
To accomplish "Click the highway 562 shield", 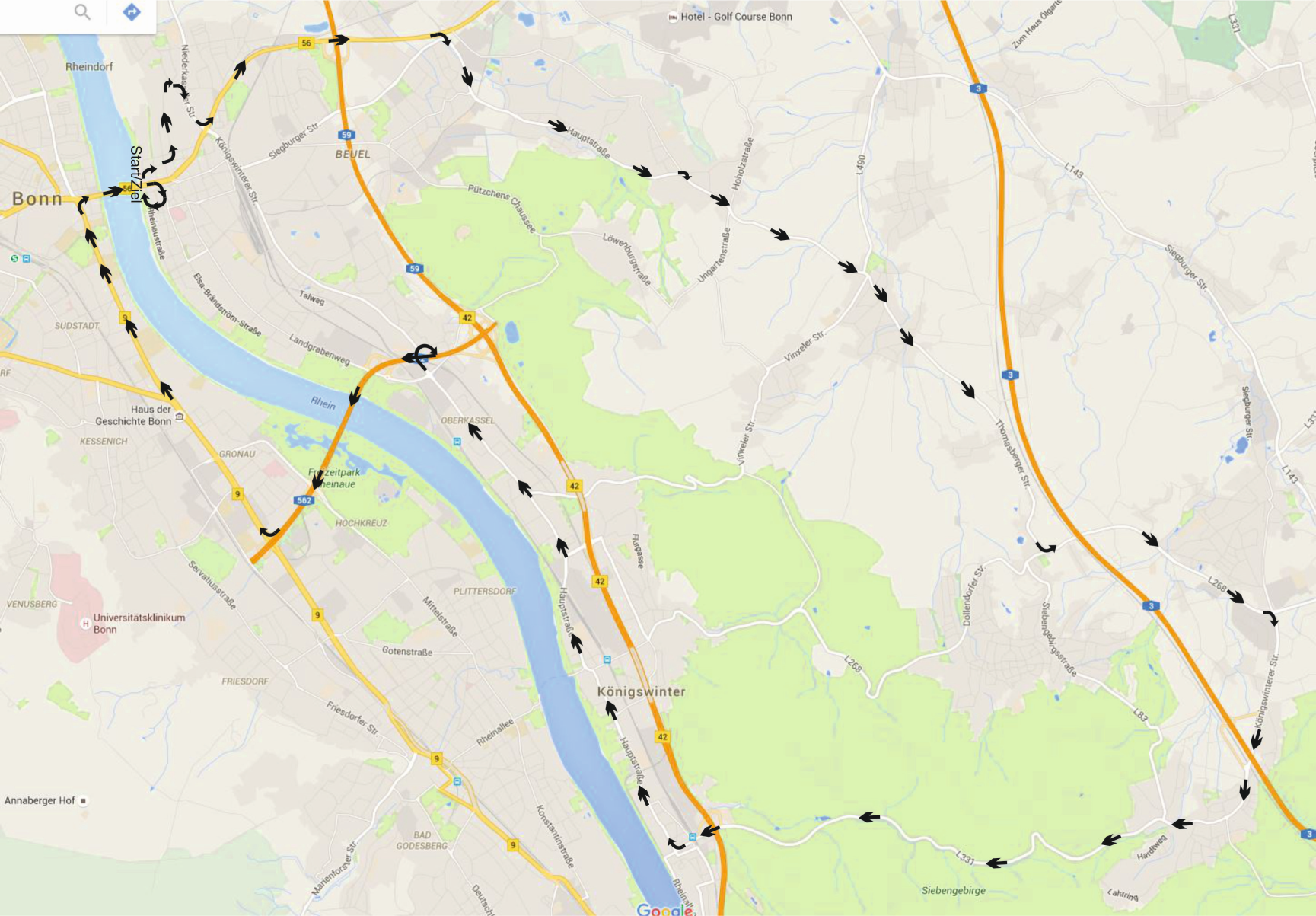I will (x=304, y=500).
